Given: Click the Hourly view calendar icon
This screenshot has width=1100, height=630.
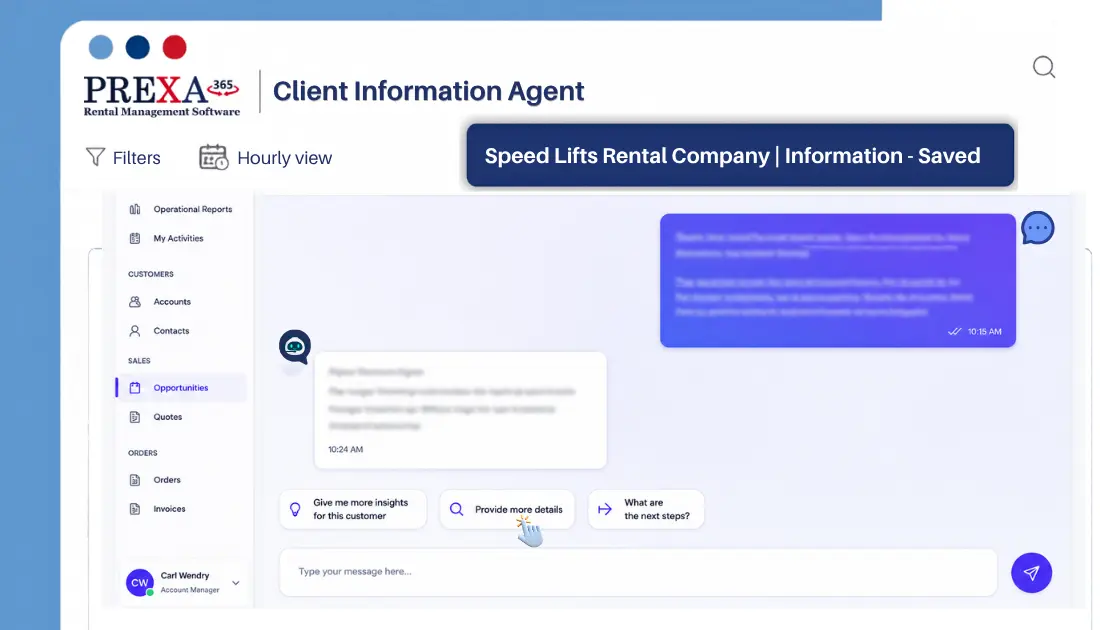Looking at the screenshot, I should [x=213, y=157].
